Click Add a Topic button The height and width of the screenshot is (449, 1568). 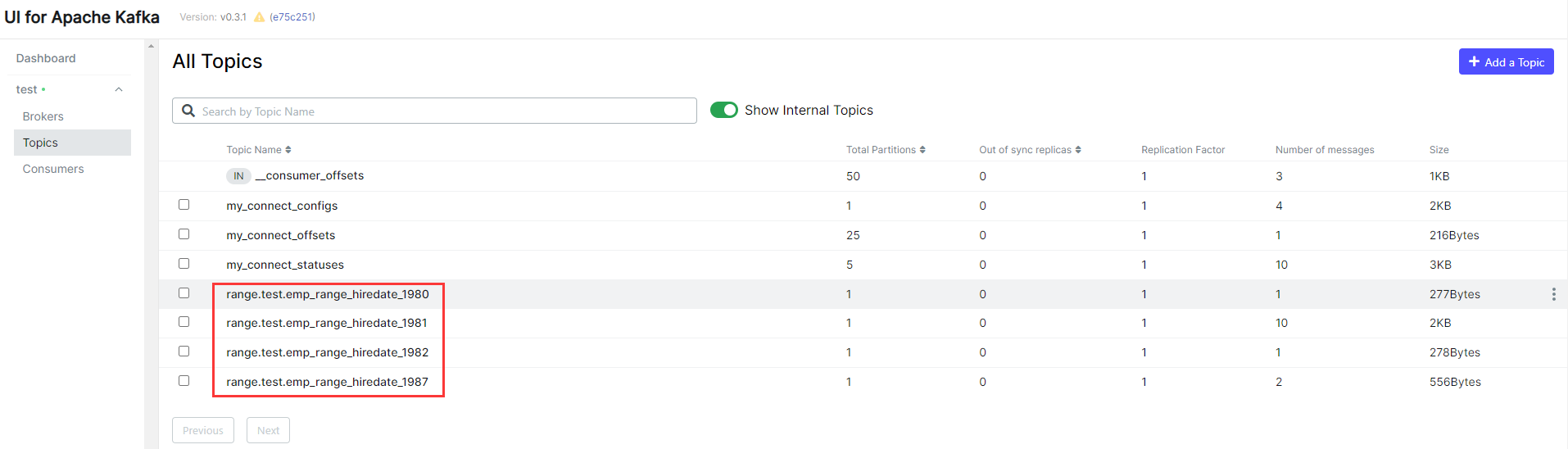point(1506,61)
